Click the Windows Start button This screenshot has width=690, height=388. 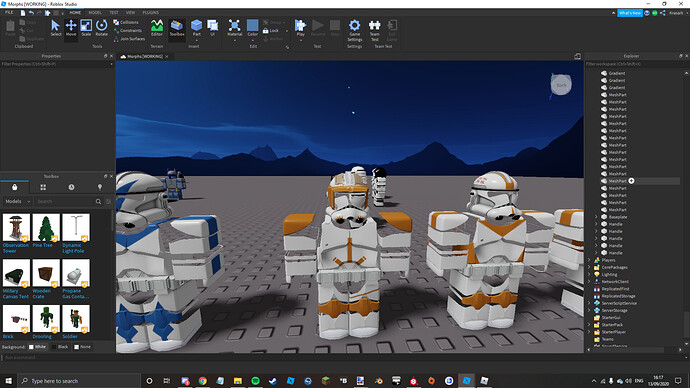9,381
